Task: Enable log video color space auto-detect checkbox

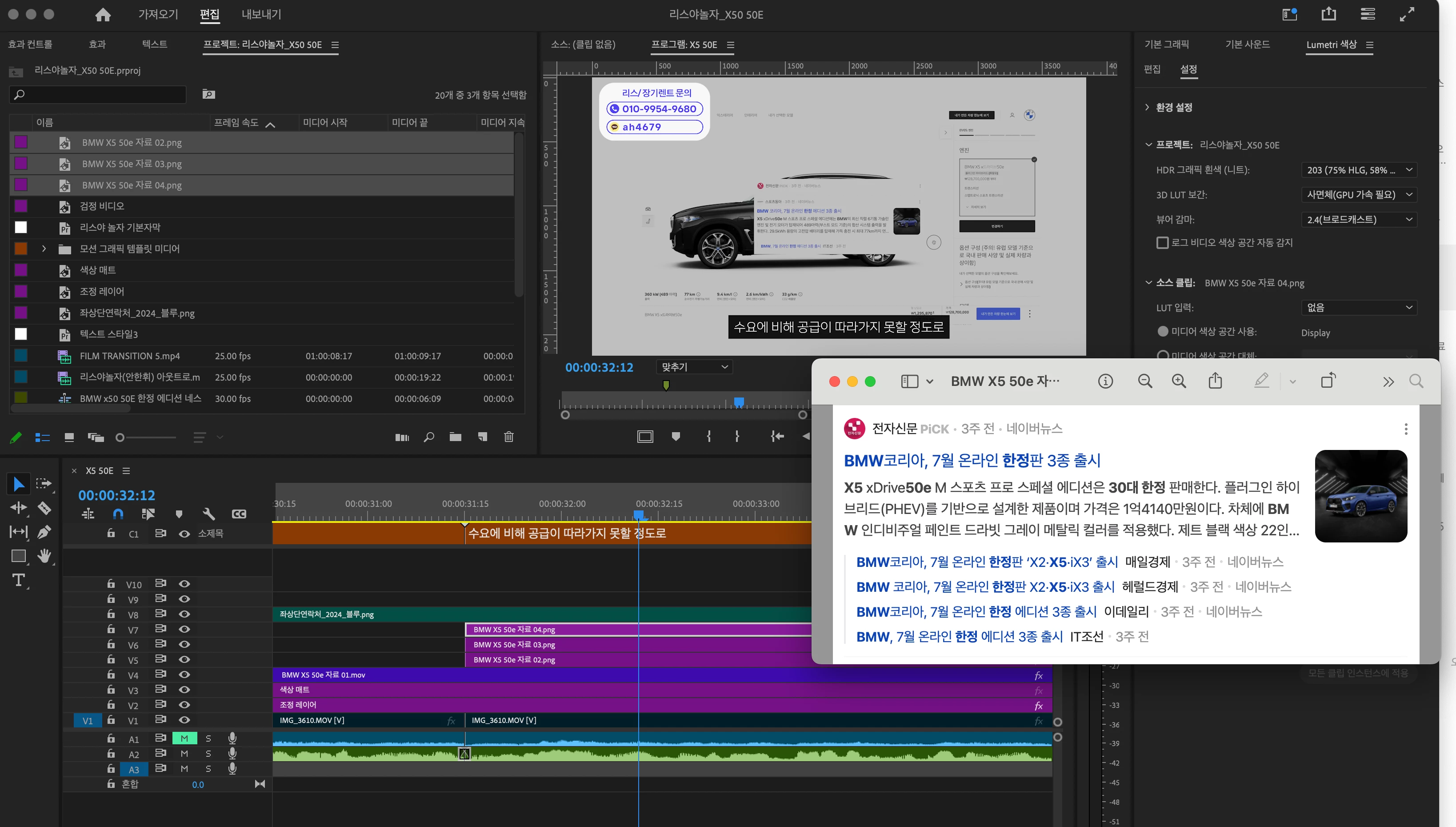Action: pos(1162,243)
